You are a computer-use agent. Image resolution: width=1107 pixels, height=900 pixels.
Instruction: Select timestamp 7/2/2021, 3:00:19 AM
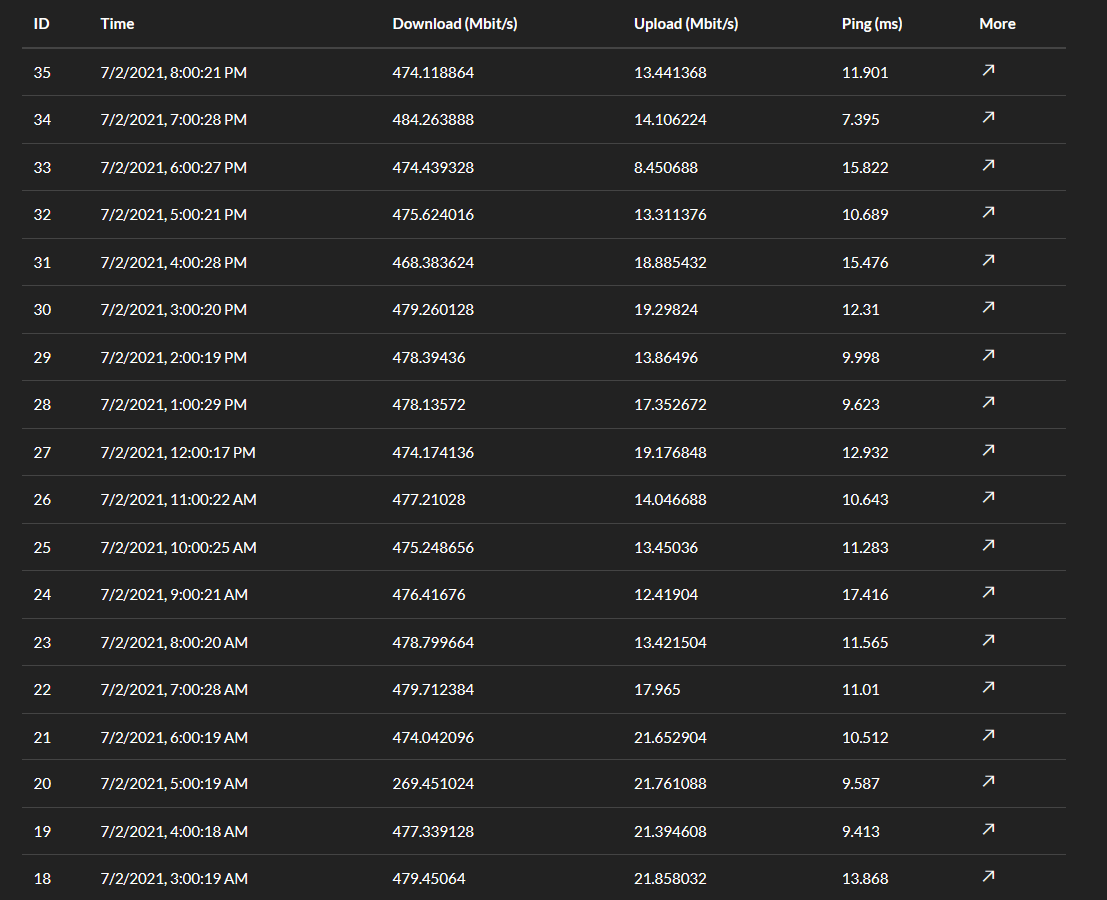(x=174, y=879)
